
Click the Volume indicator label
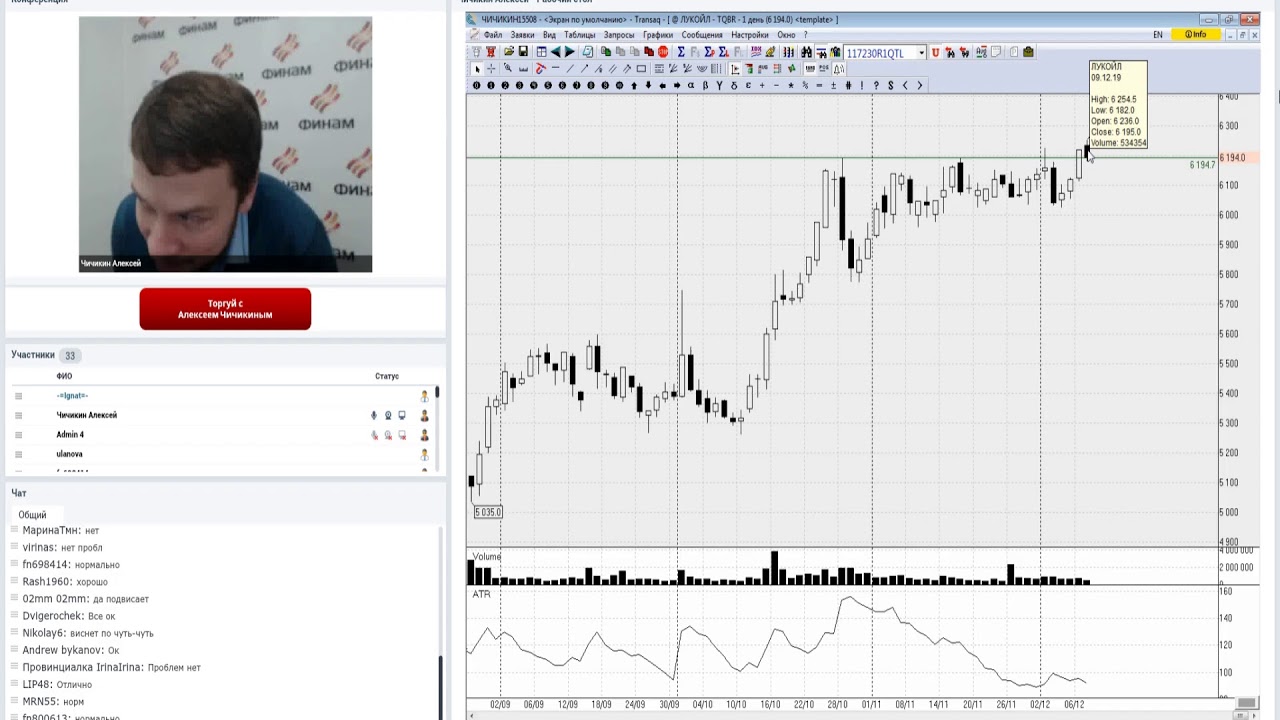[487, 556]
